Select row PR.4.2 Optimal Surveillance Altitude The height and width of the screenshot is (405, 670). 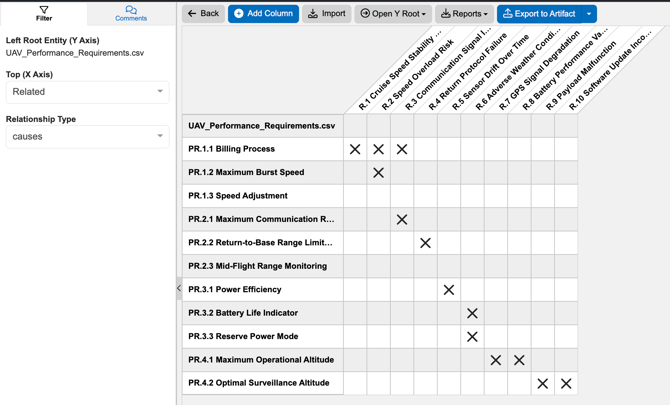(x=263, y=383)
